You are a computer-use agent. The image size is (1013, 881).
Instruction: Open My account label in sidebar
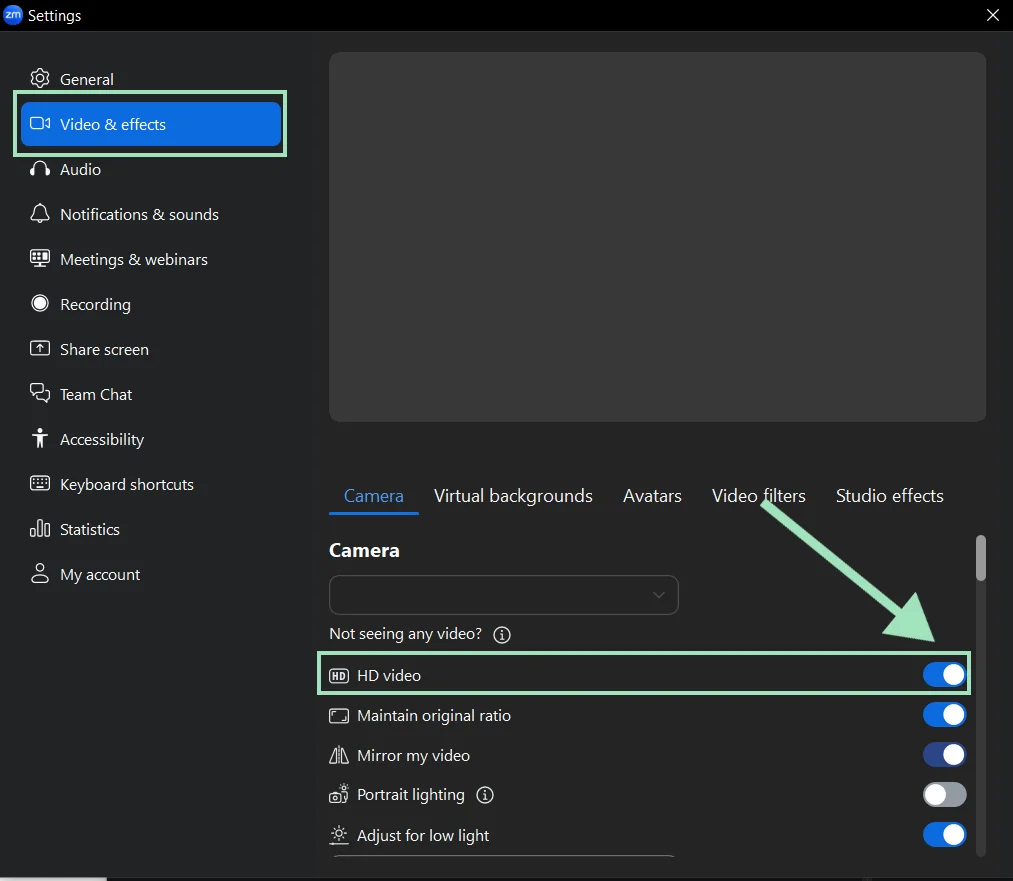pyautogui.click(x=99, y=575)
